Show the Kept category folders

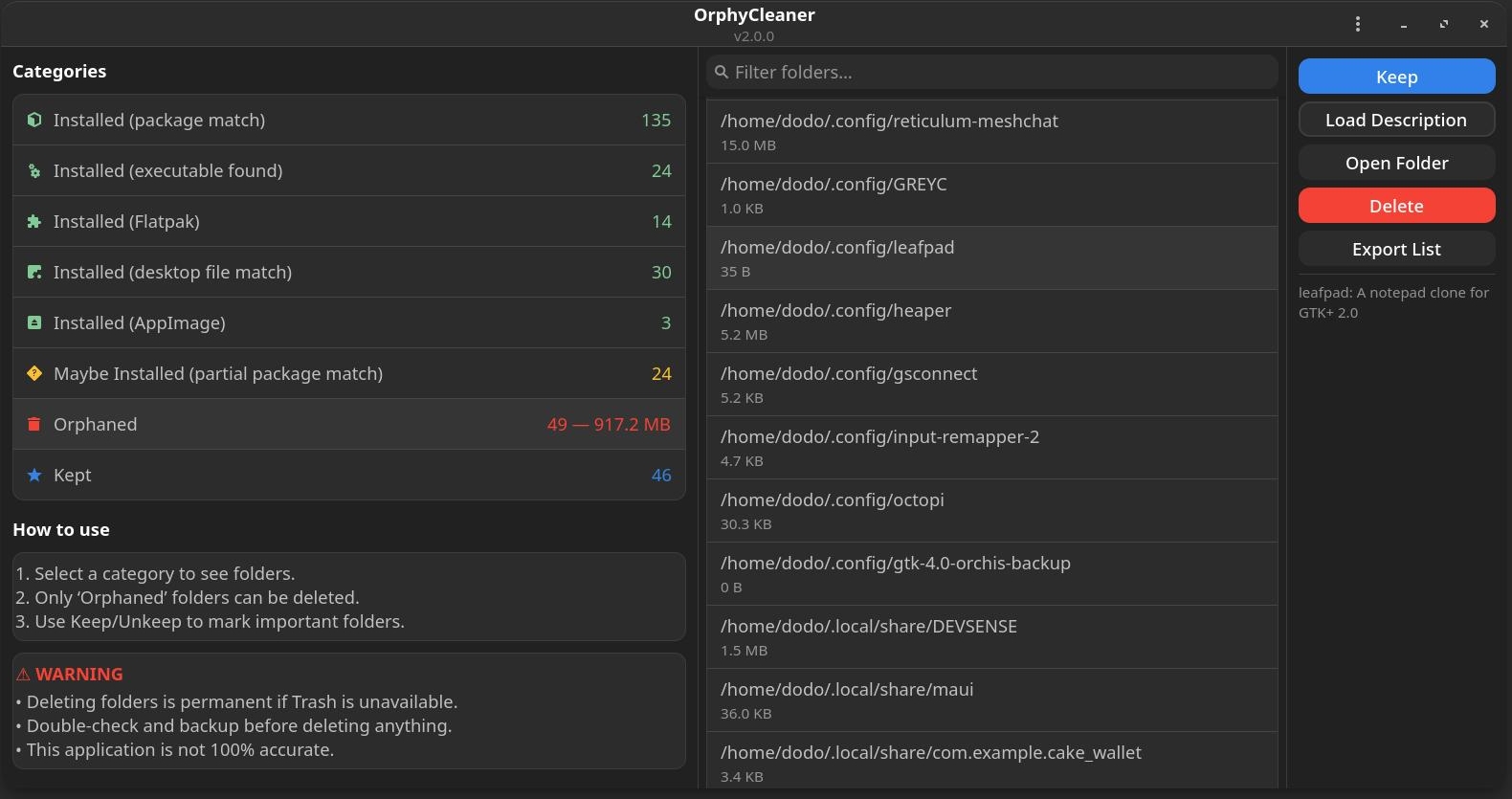(x=349, y=475)
